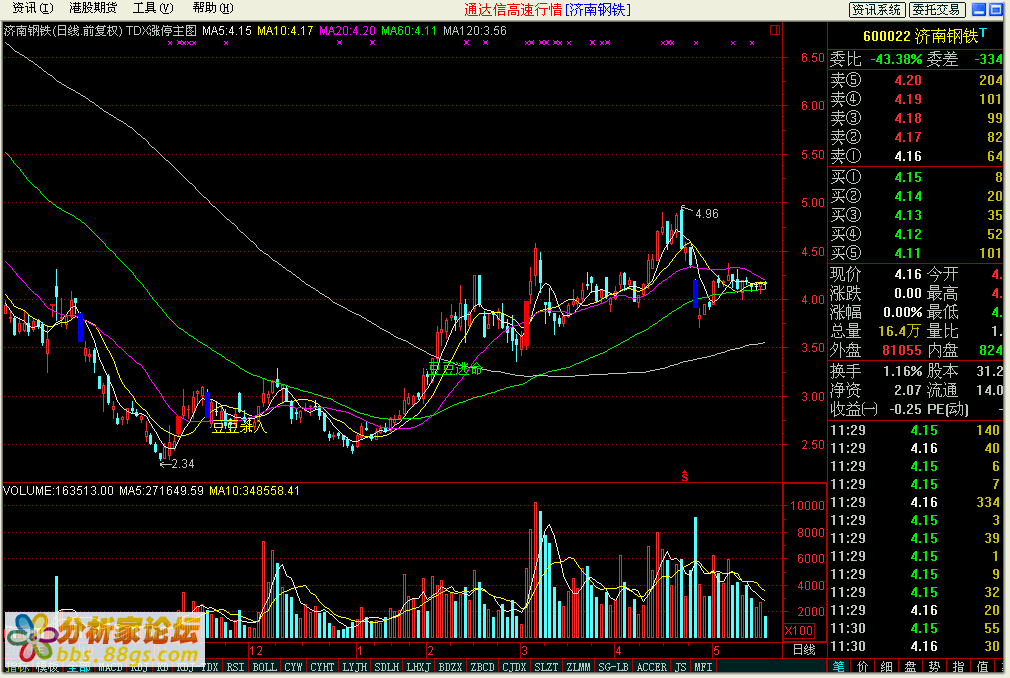Switch to the RSI indicator tab
1010x678 pixels.
coord(235,667)
